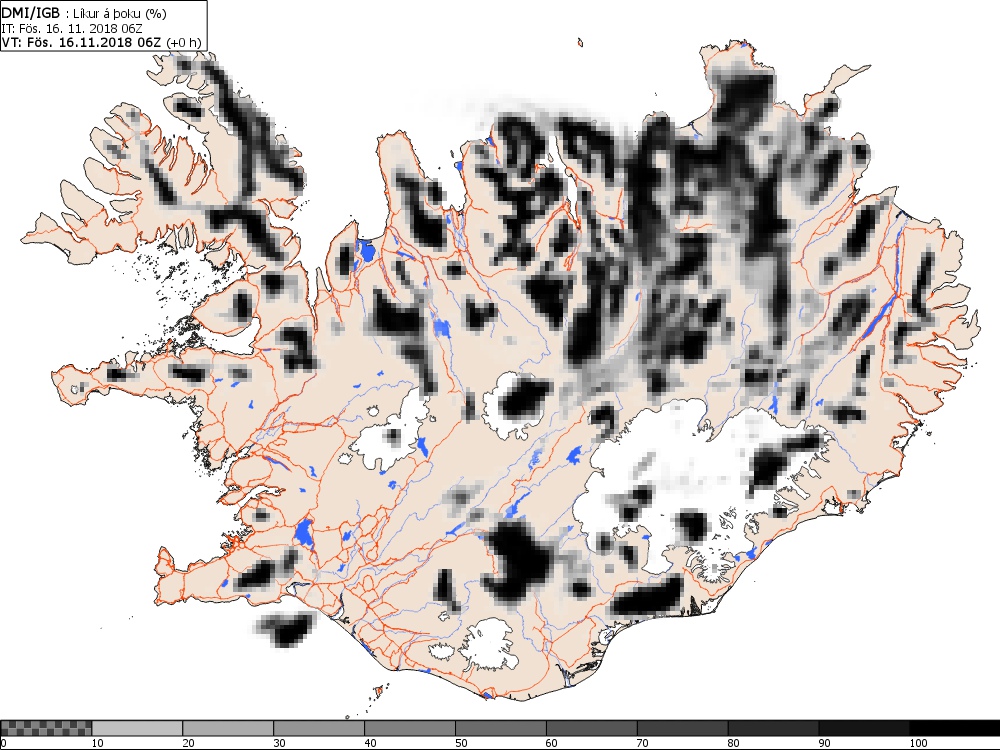
Task: Select the legend swatch labeled 30
Action: 319,728
